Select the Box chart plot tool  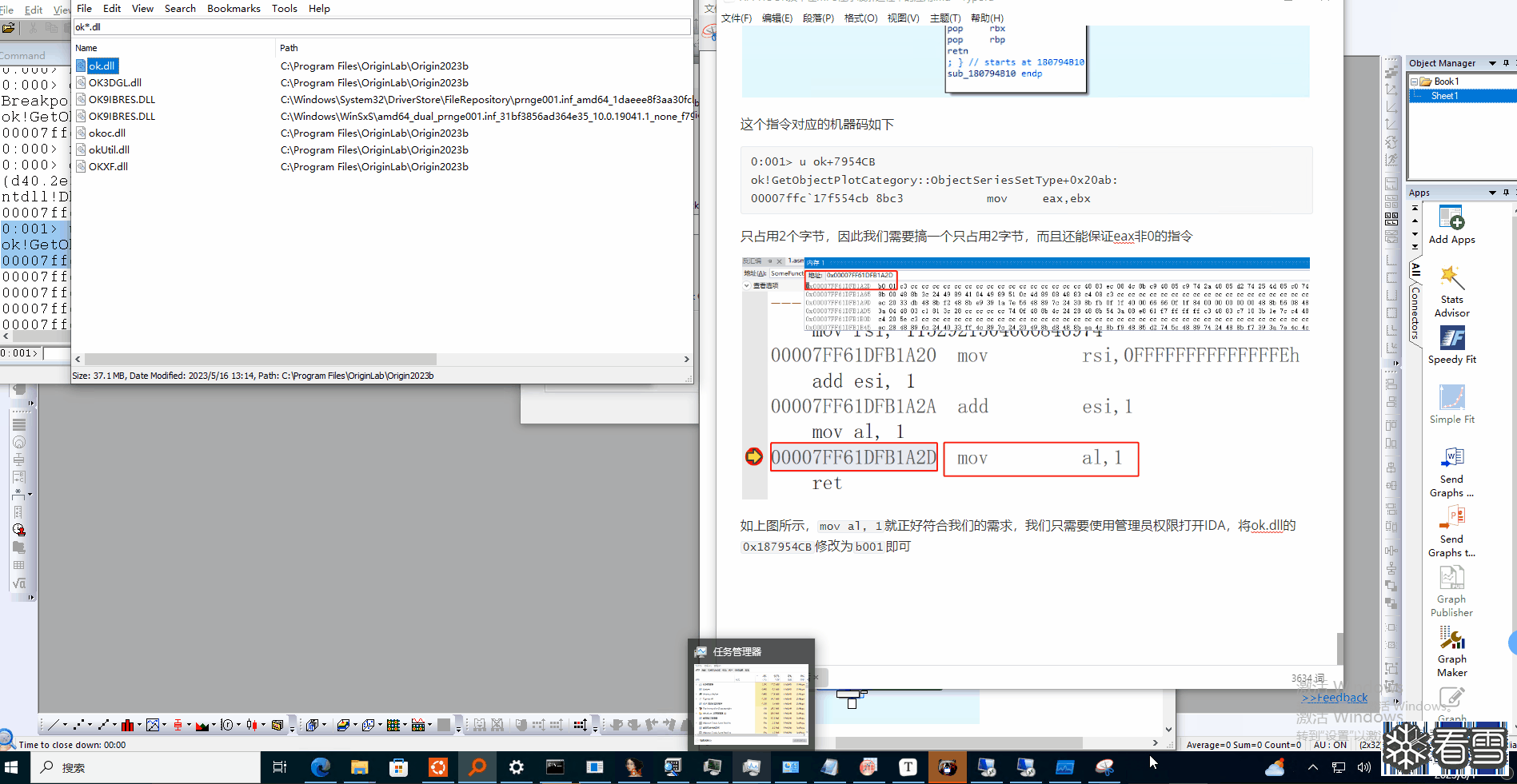178,725
